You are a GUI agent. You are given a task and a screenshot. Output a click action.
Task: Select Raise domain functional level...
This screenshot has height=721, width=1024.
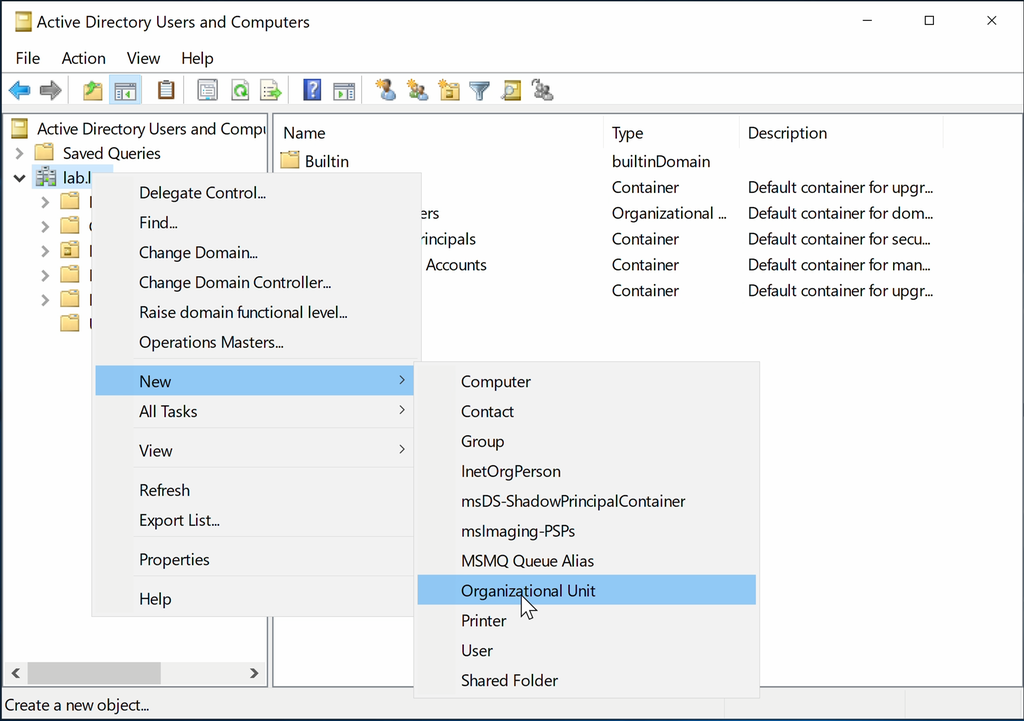tap(243, 312)
